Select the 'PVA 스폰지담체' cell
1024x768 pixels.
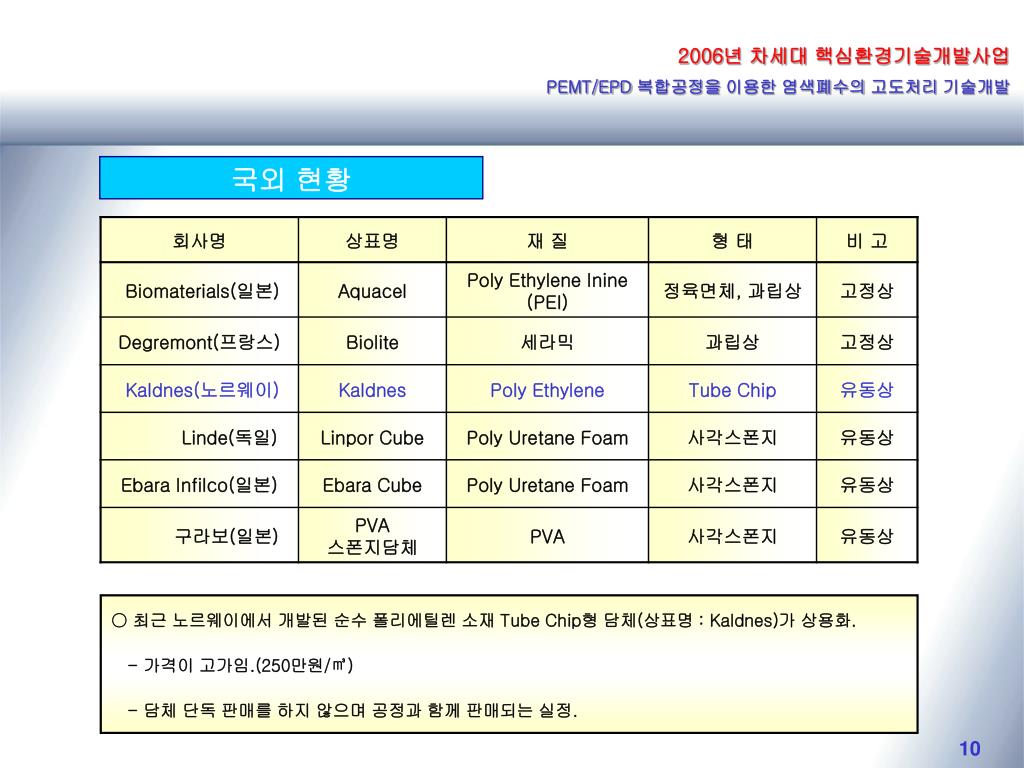pos(372,536)
